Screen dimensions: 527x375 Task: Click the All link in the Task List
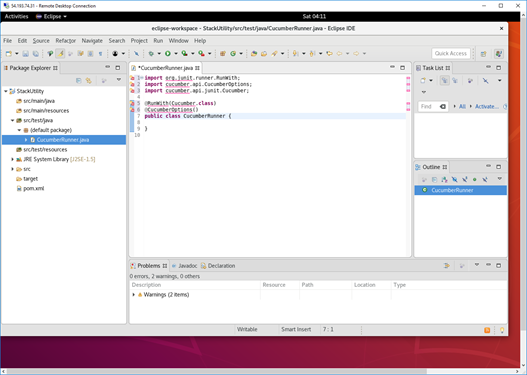462,107
